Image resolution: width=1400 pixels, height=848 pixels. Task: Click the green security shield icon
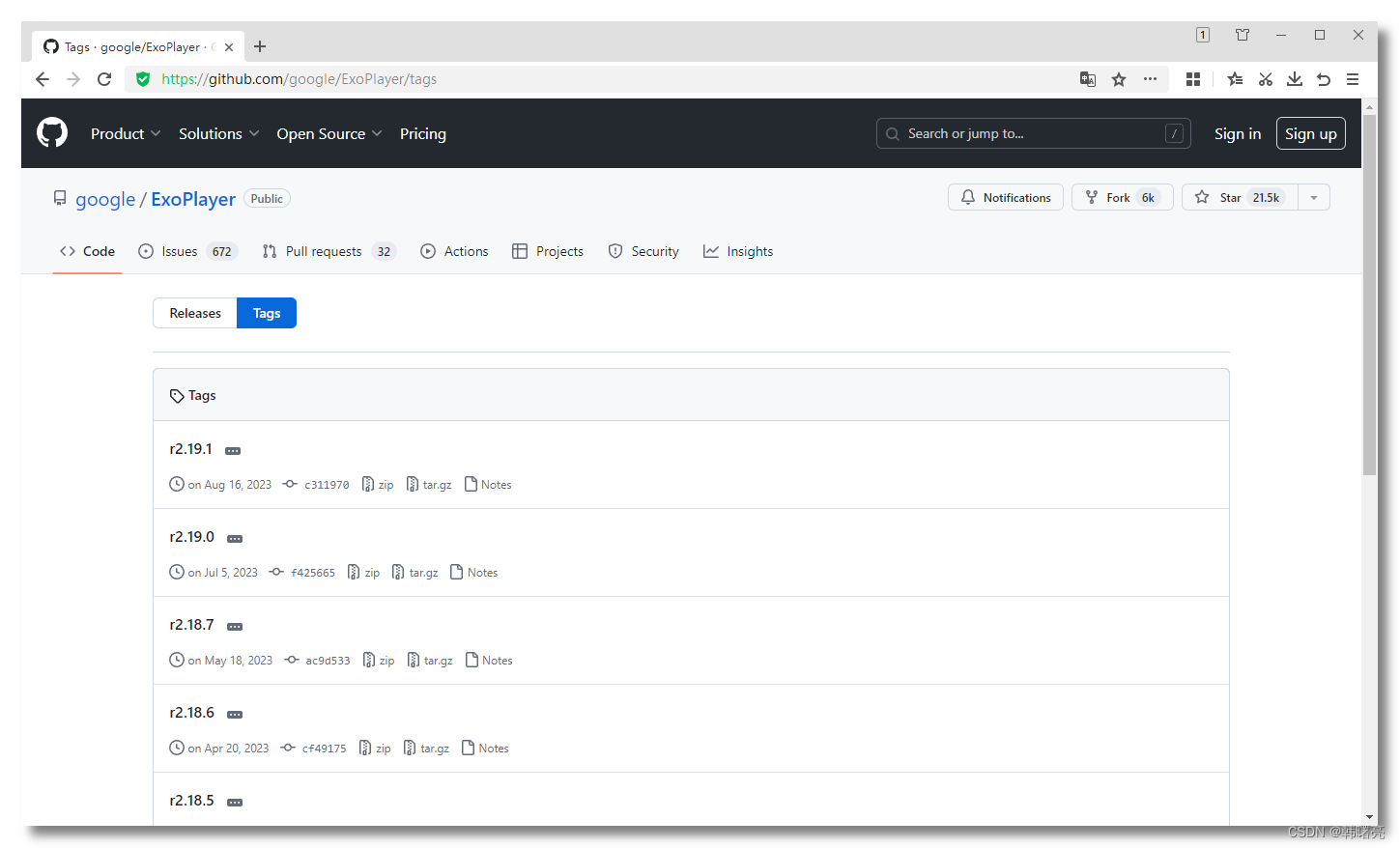143,79
